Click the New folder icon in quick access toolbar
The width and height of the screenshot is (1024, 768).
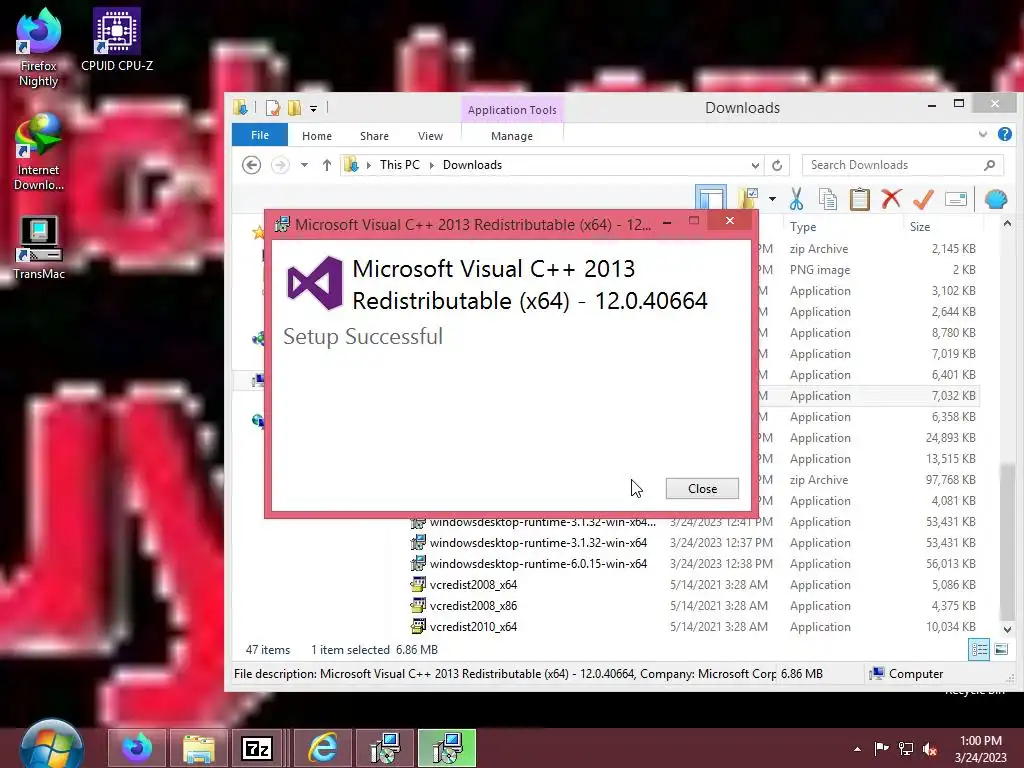tap(295, 108)
